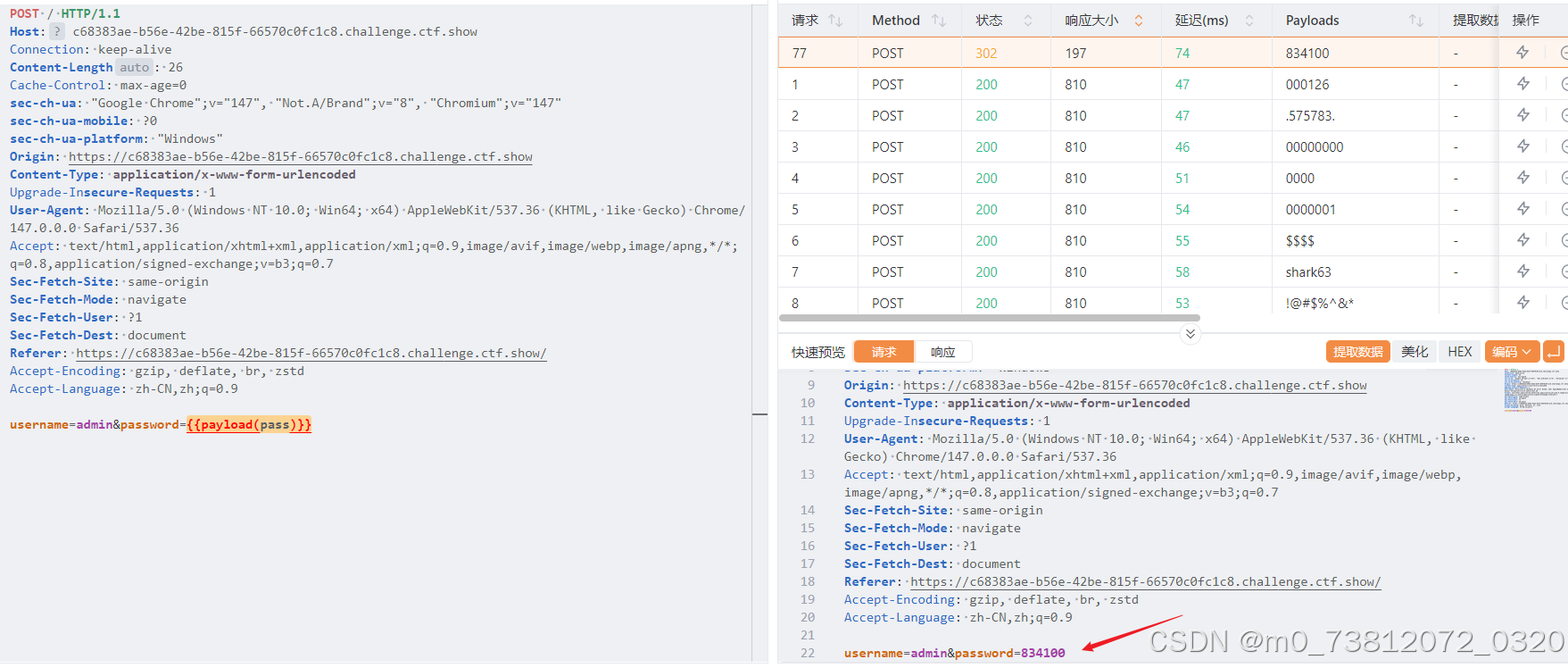Click line number 22 in preview gutter
1568x668 pixels.
pos(808,653)
